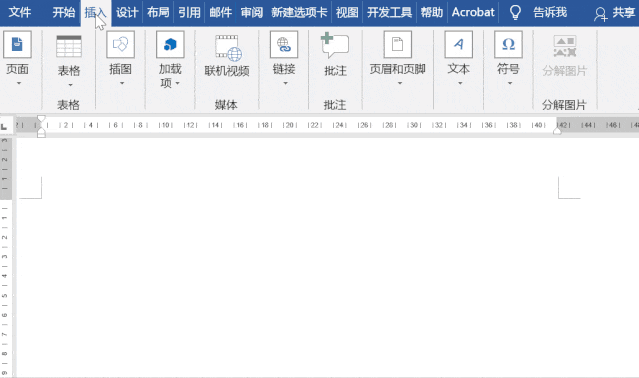This screenshot has width=639, height=378.
Task: Switch to the 开始 home tab
Action: point(64,13)
